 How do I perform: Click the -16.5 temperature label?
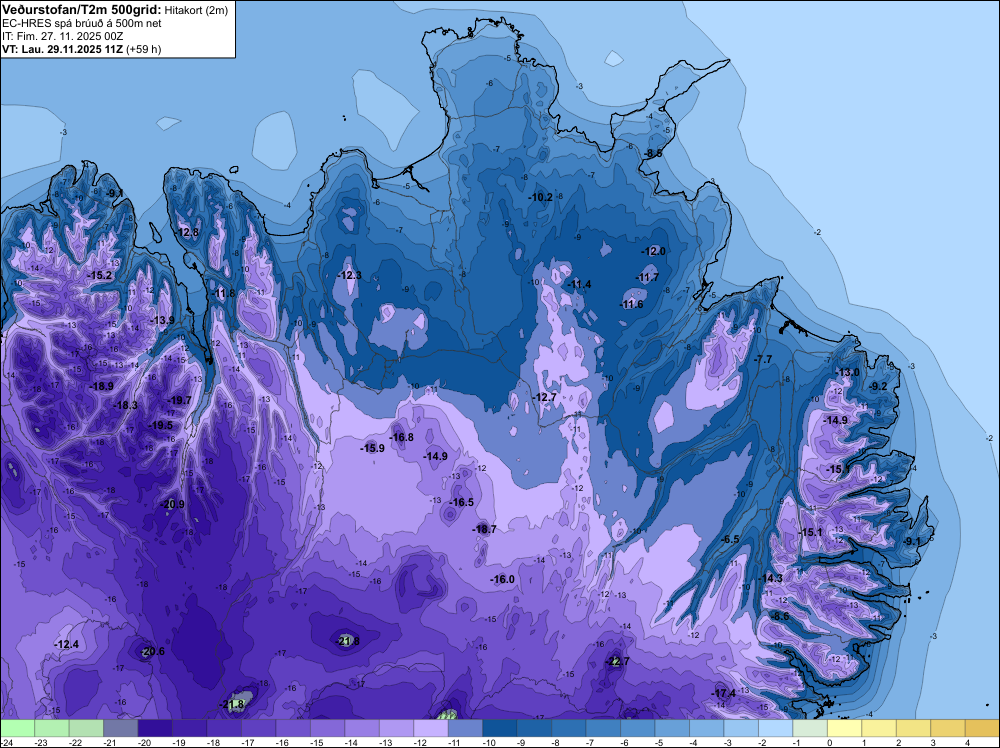(461, 502)
